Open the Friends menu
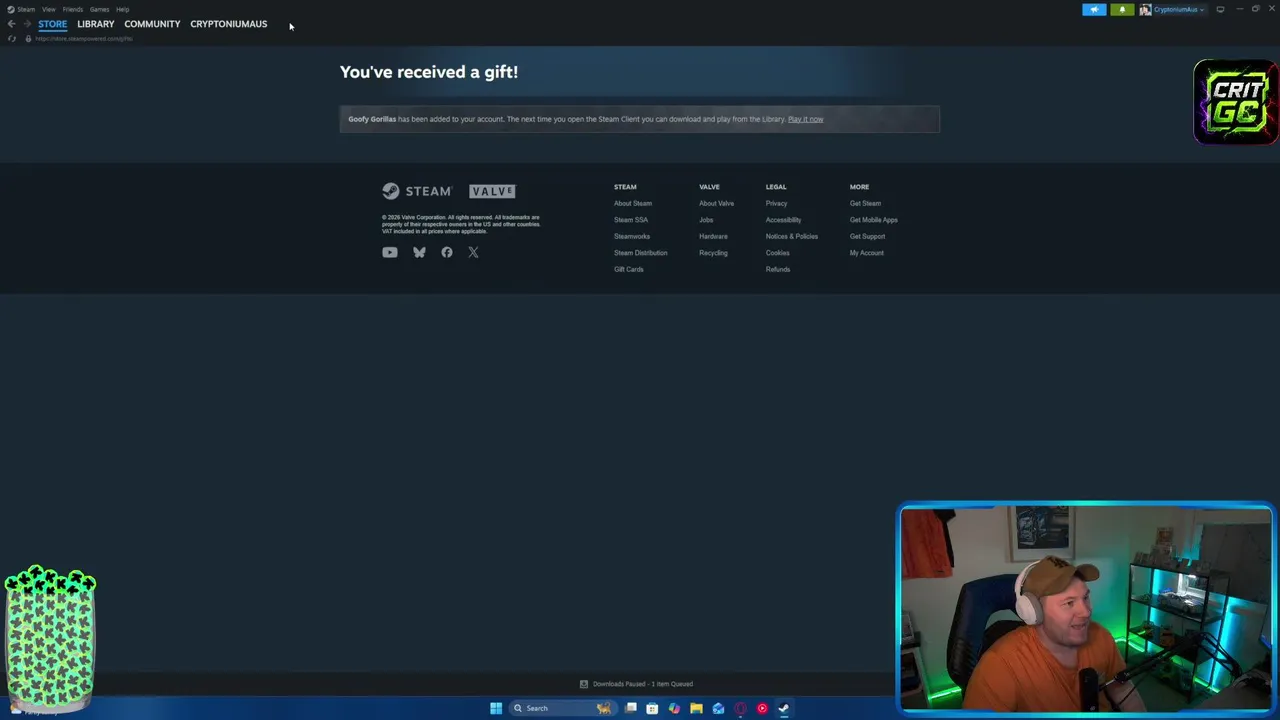Viewport: 1280px width, 720px height. click(73, 9)
